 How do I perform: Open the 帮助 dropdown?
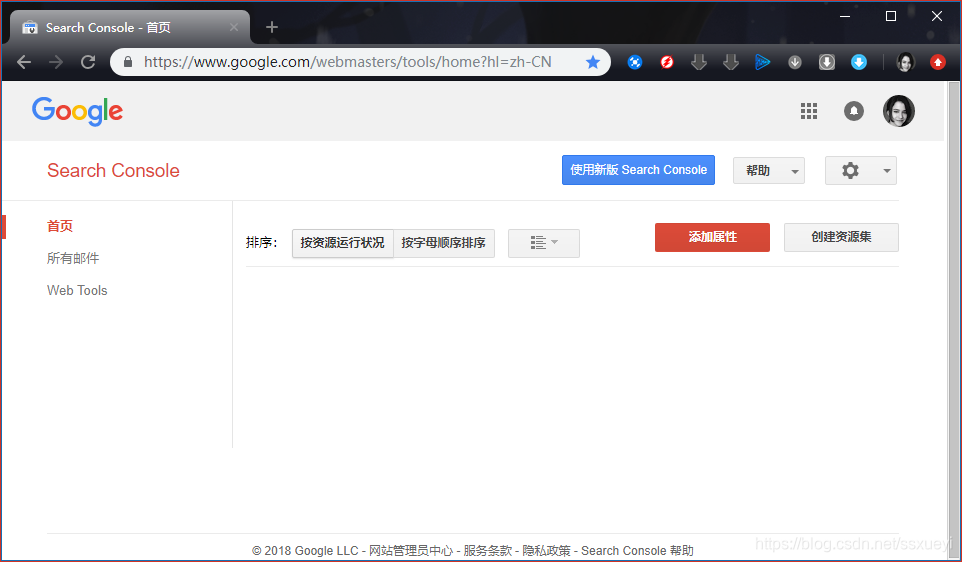pos(769,171)
